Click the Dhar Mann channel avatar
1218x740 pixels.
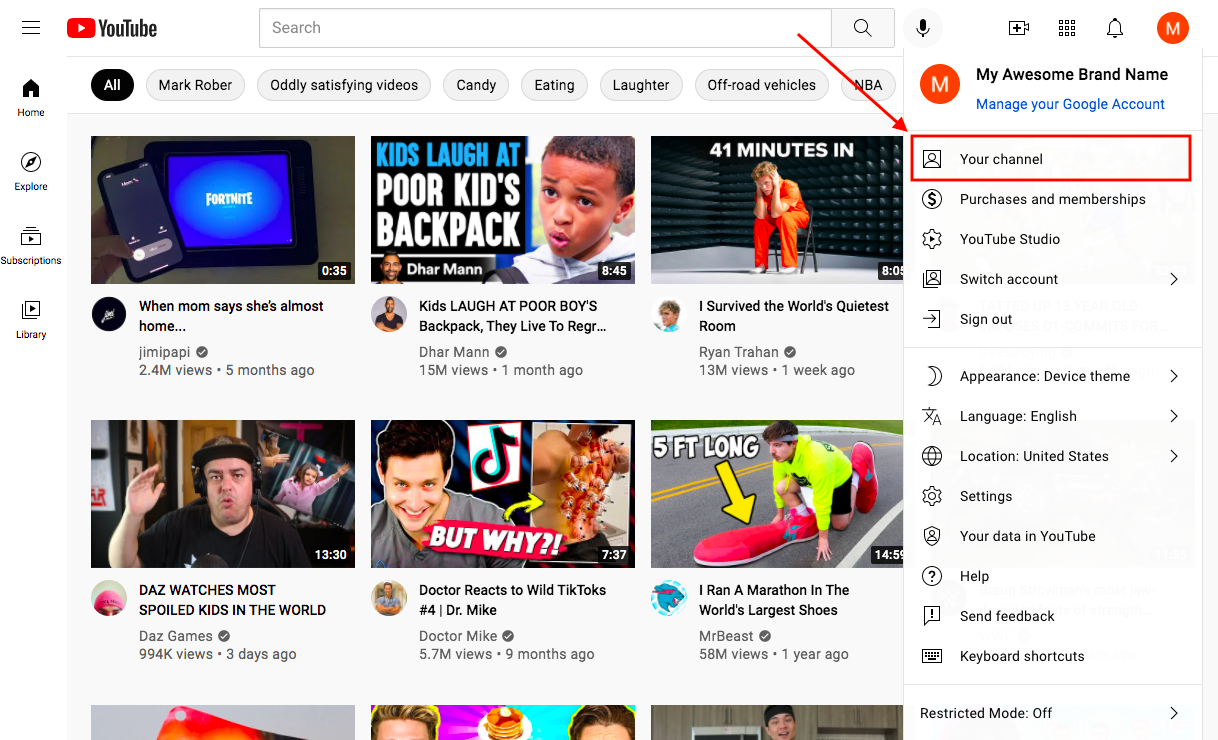click(x=389, y=314)
